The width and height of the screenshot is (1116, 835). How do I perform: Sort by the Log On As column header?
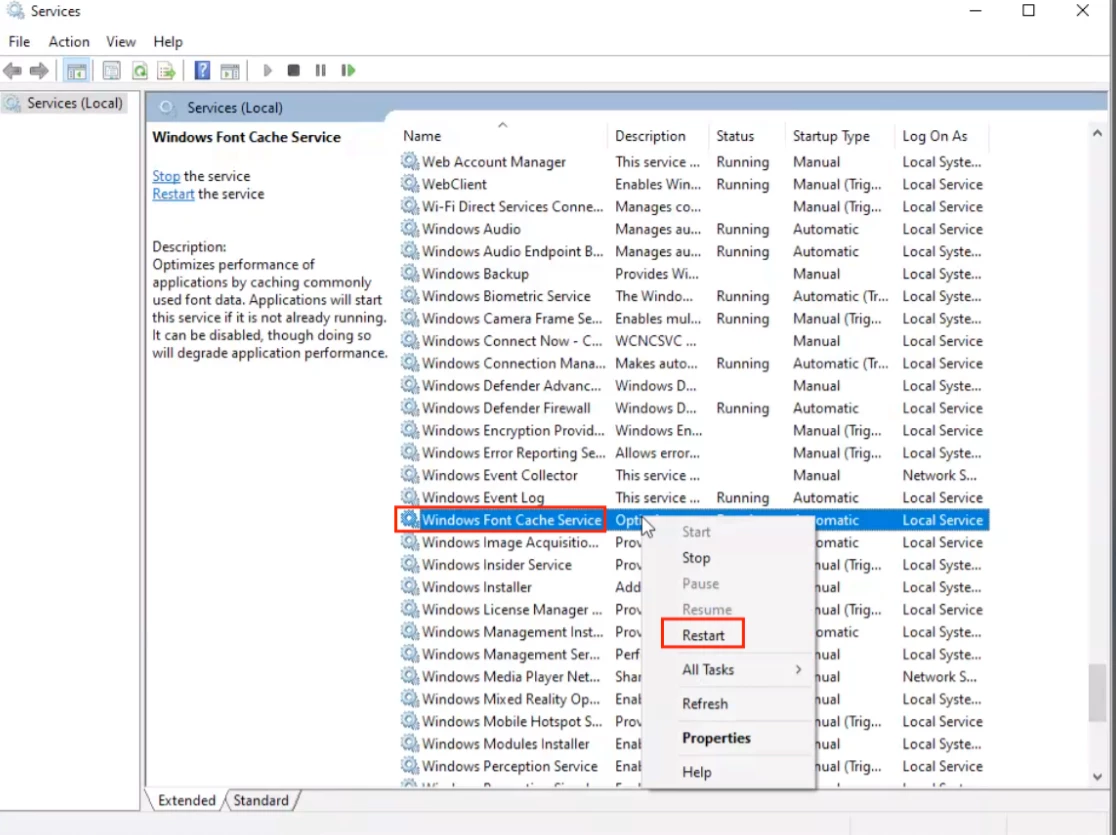(x=941, y=135)
